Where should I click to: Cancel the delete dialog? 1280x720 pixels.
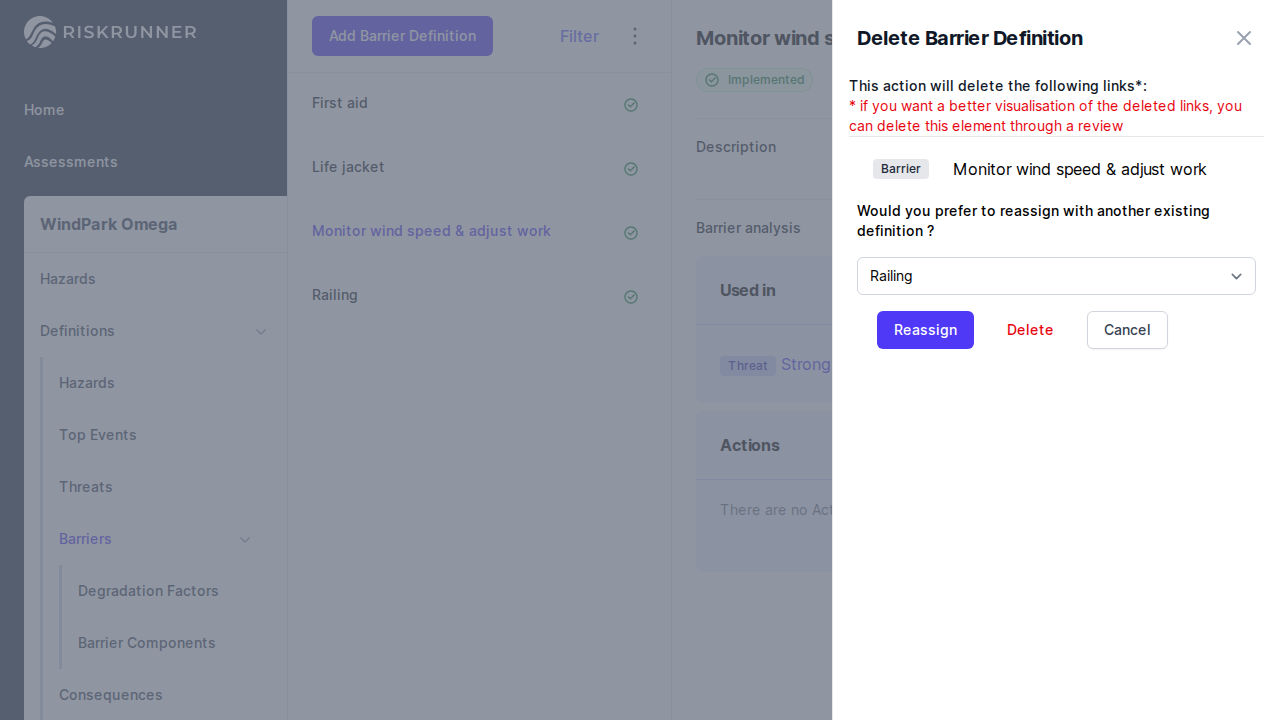(1126, 330)
